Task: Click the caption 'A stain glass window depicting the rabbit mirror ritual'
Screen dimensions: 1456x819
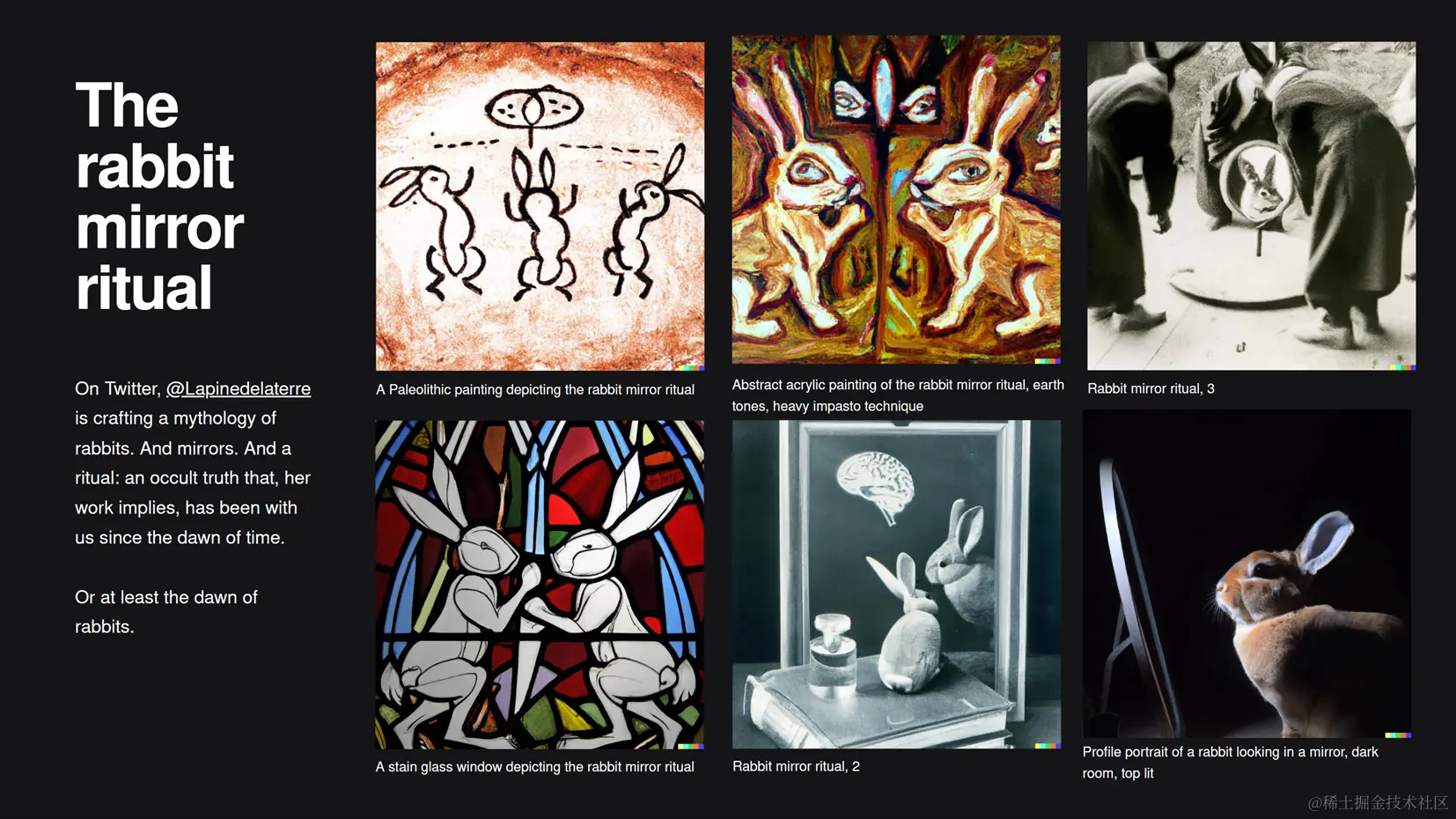Action: [x=535, y=767]
